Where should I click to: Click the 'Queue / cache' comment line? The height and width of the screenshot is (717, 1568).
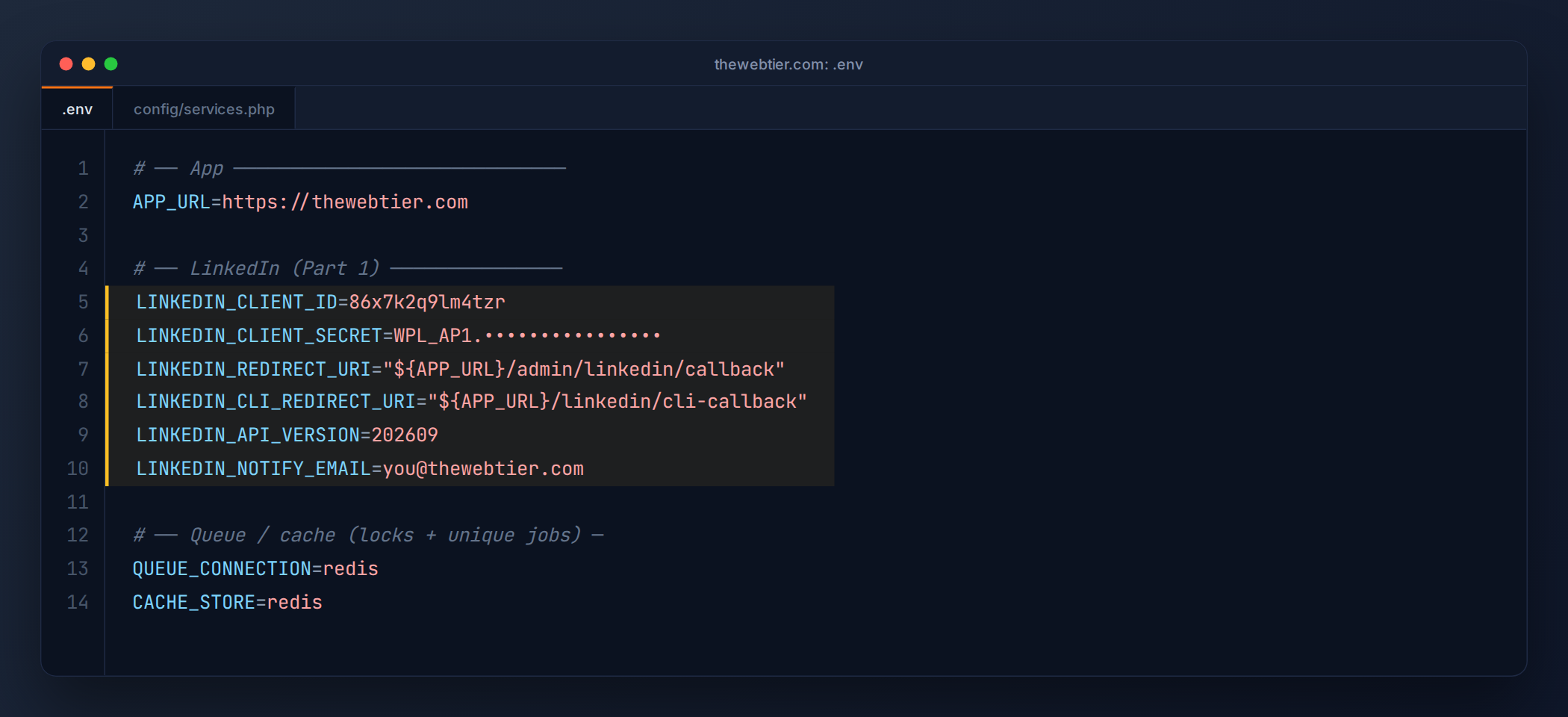[368, 536]
